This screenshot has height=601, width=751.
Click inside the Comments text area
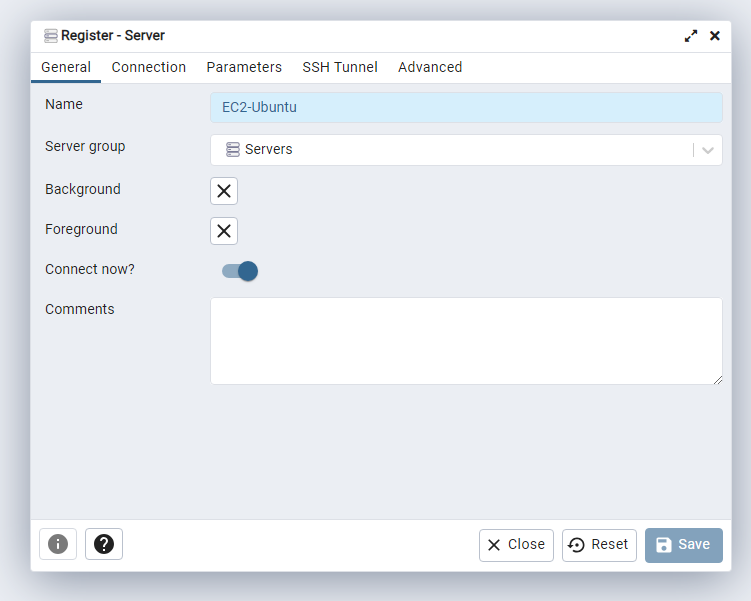[466, 341]
